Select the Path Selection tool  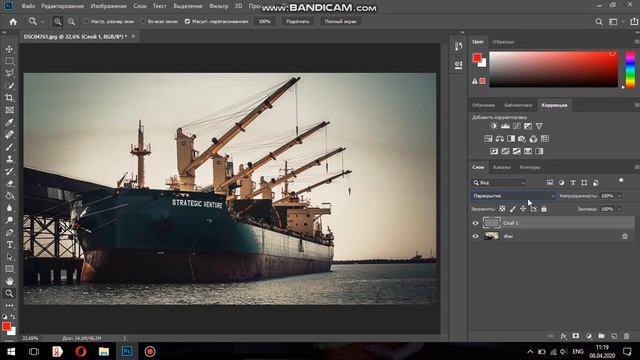coord(9,257)
